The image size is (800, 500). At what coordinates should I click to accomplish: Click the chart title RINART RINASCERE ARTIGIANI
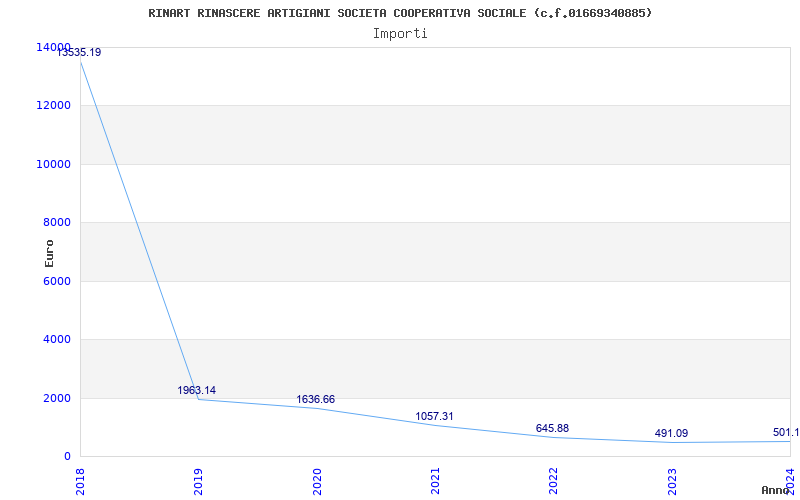(x=400, y=13)
